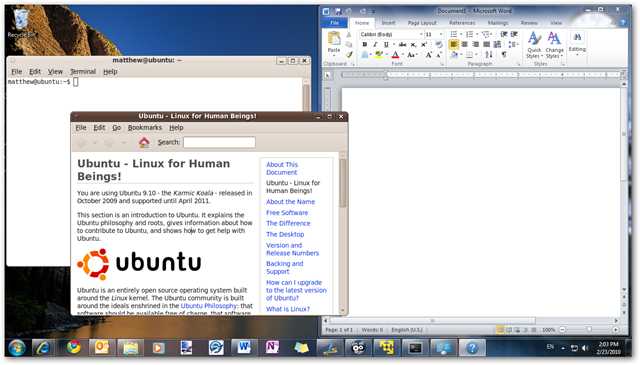Image resolution: width=640 pixels, height=365 pixels.
Task: Open the Change Case (Aa) dropdown
Action: [x=412, y=55]
